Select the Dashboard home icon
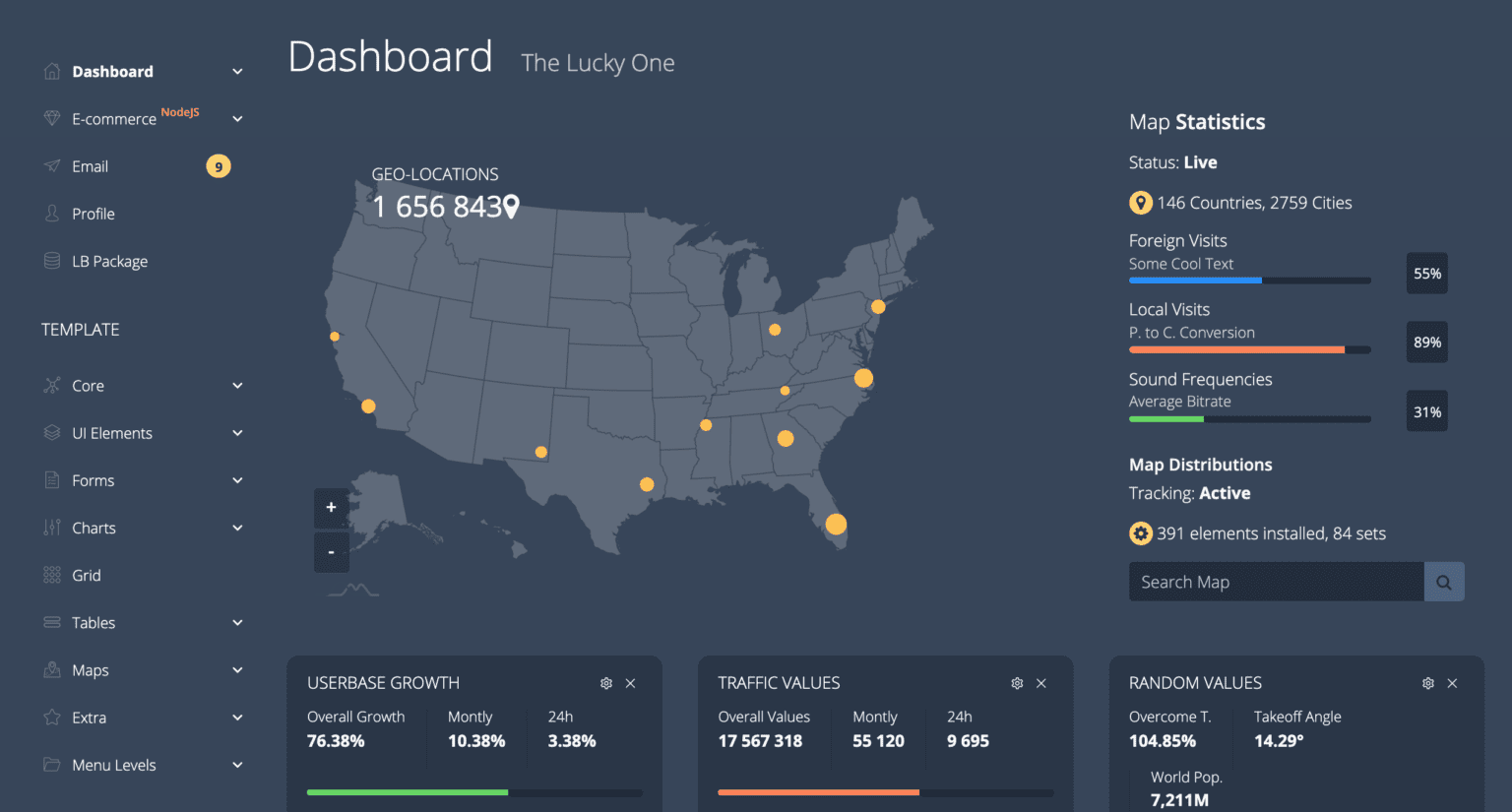Image resolution: width=1512 pixels, height=812 pixels. click(x=51, y=70)
